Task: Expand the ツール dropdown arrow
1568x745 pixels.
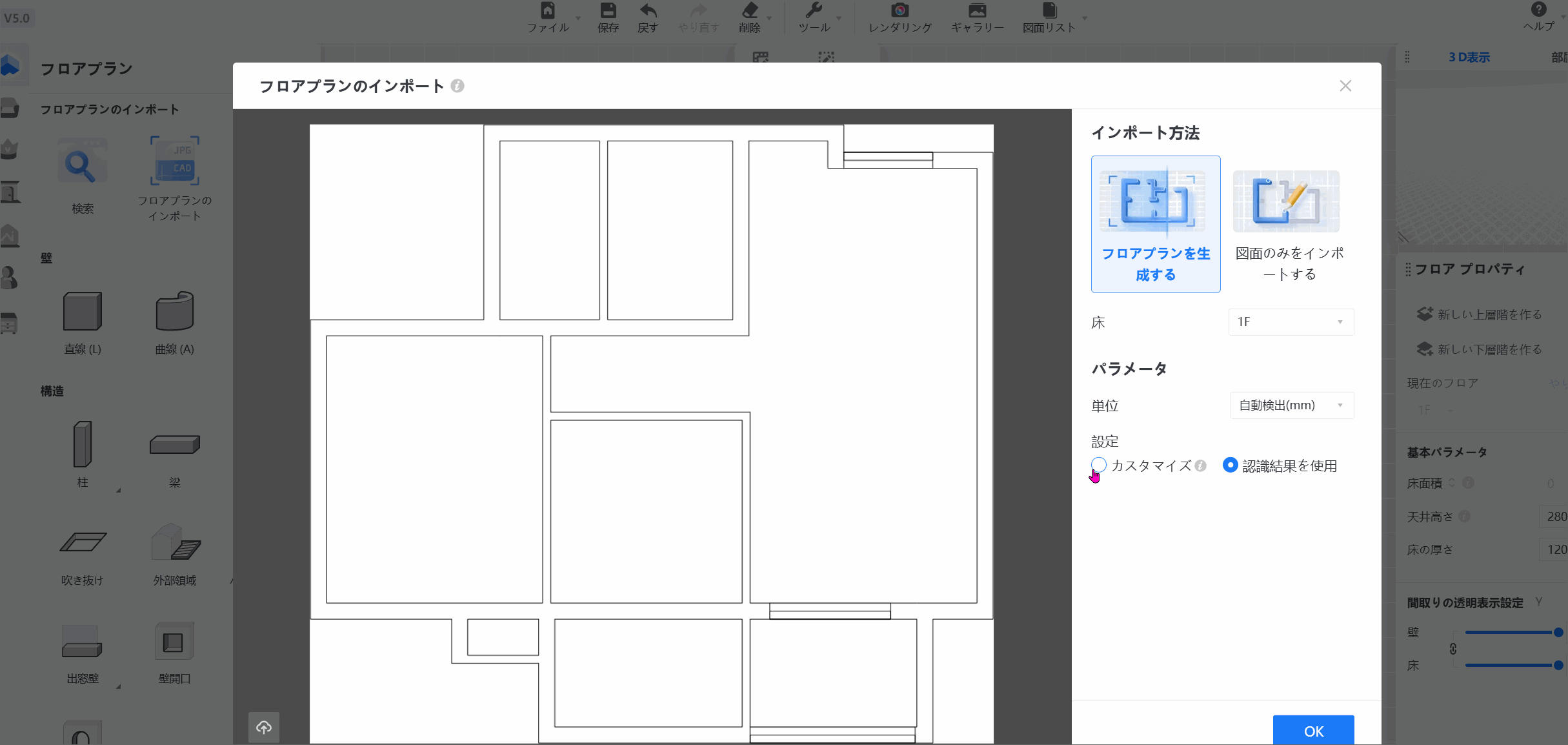Action: coord(839,18)
